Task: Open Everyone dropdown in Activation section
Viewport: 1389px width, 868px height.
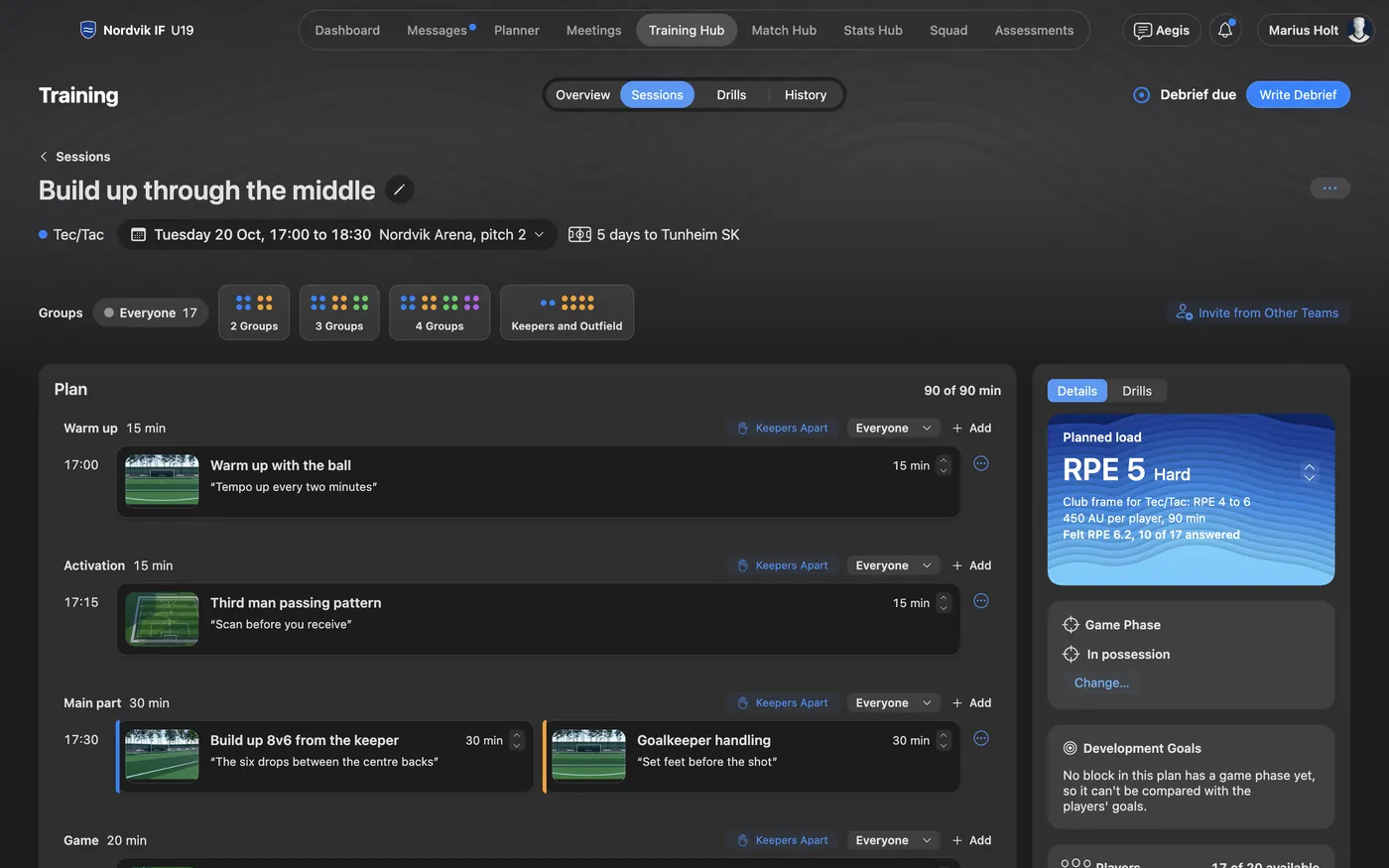Action: pyautogui.click(x=893, y=565)
